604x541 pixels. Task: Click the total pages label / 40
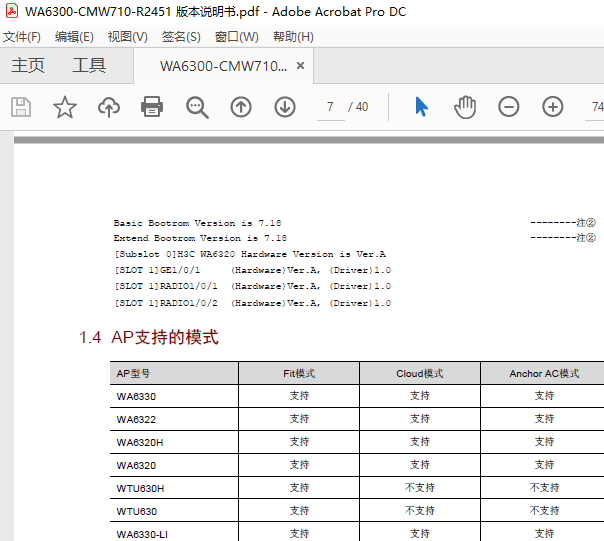358,107
